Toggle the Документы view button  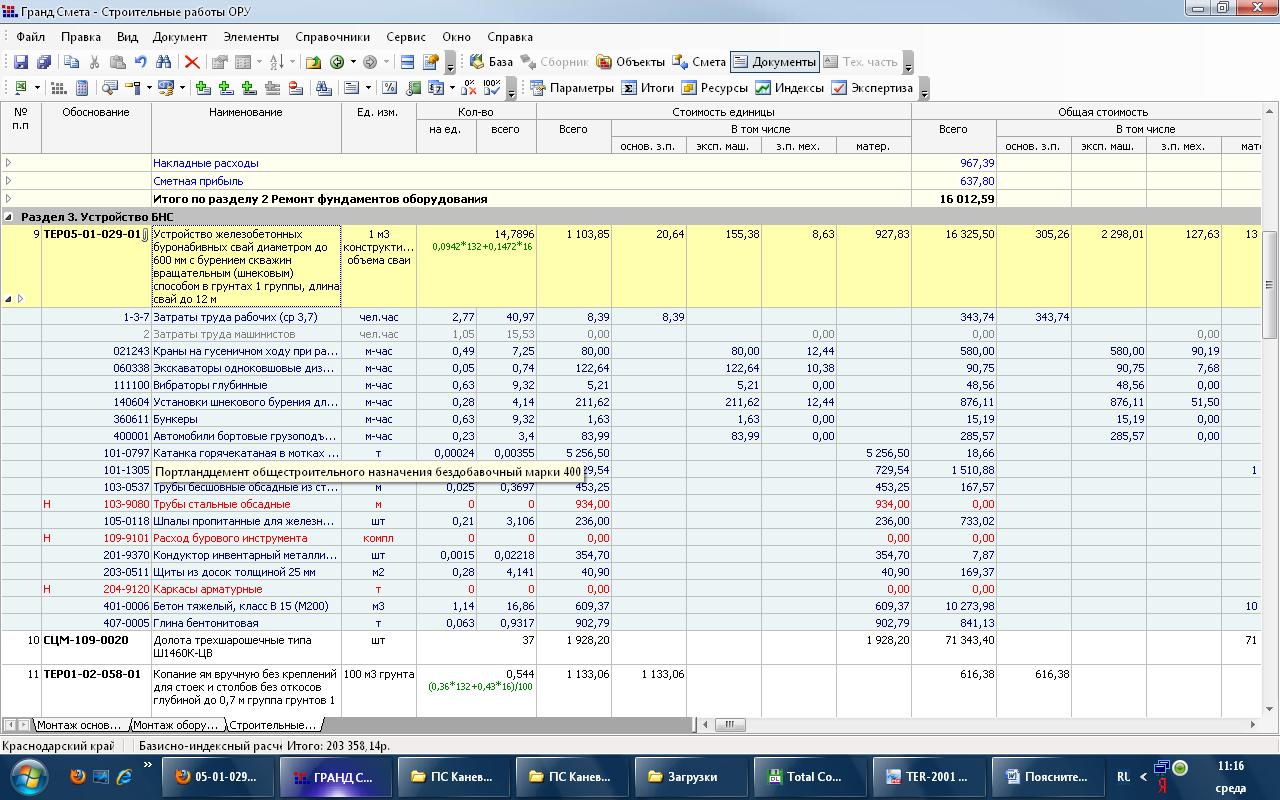click(775, 62)
